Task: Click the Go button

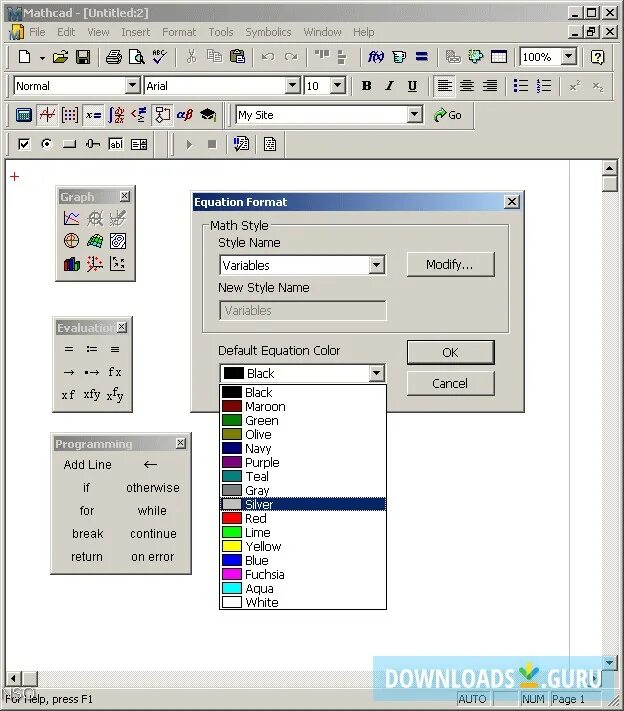Action: [x=448, y=115]
